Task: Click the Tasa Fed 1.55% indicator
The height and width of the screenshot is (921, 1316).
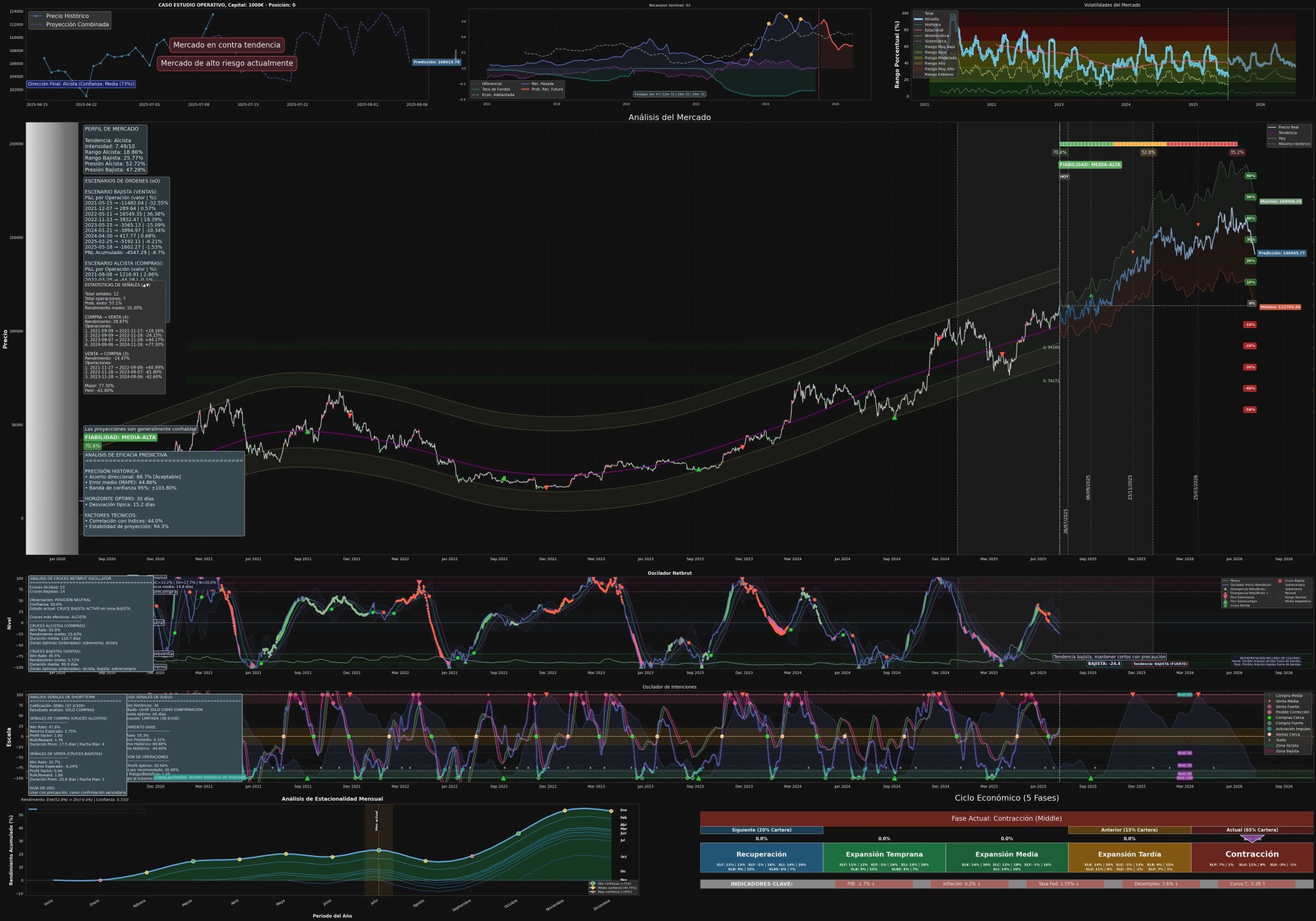Action: [1058, 884]
